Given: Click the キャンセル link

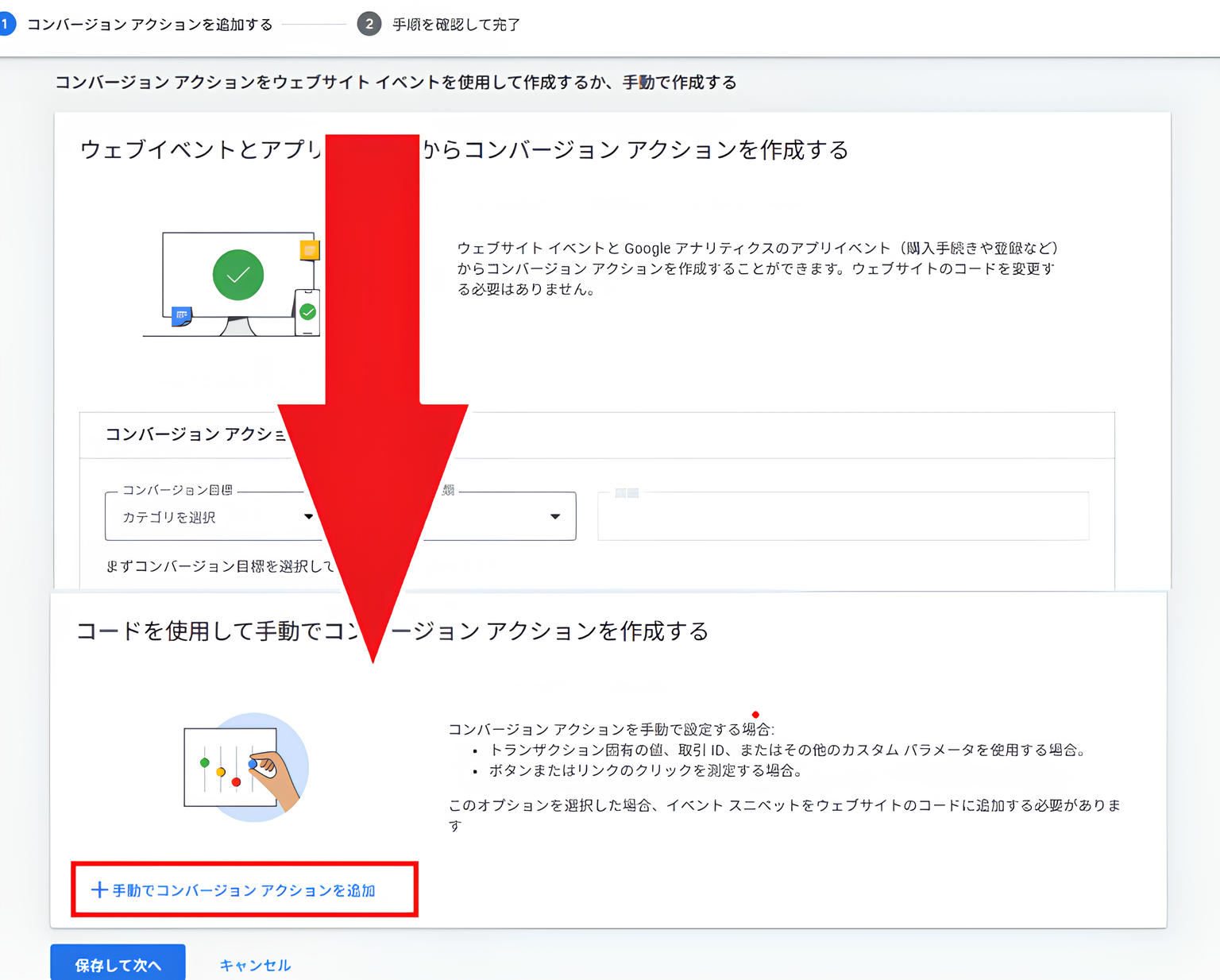Looking at the screenshot, I should pyautogui.click(x=254, y=964).
